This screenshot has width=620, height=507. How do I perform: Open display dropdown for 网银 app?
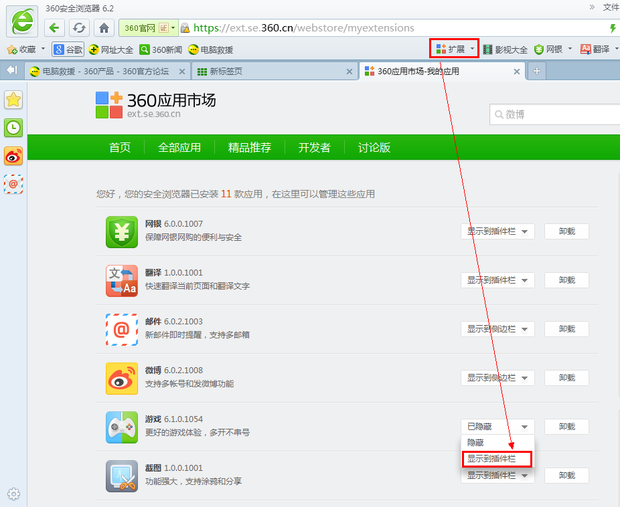(497, 231)
